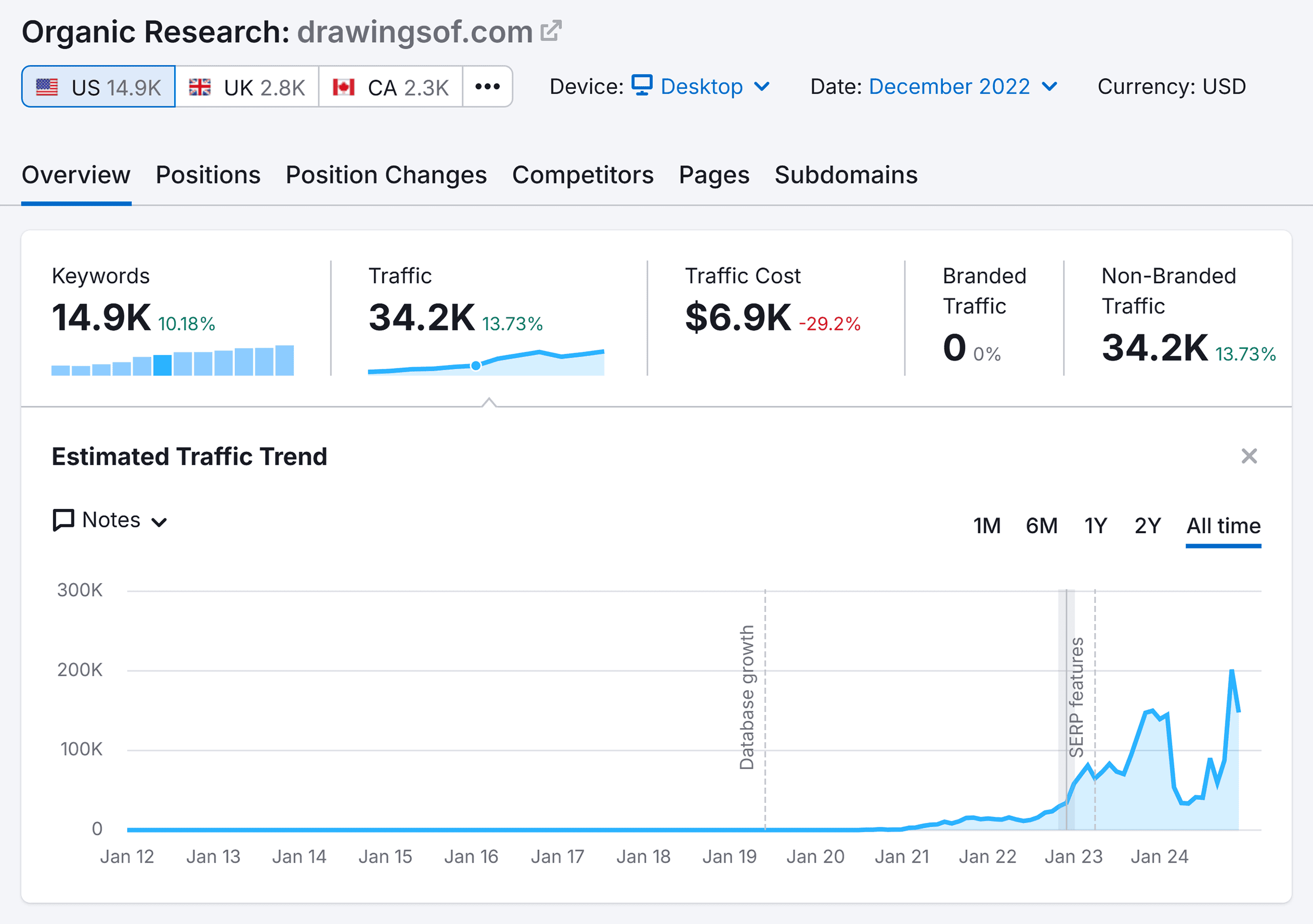Set chart range to 1Y
The width and height of the screenshot is (1313, 924).
(x=1096, y=526)
